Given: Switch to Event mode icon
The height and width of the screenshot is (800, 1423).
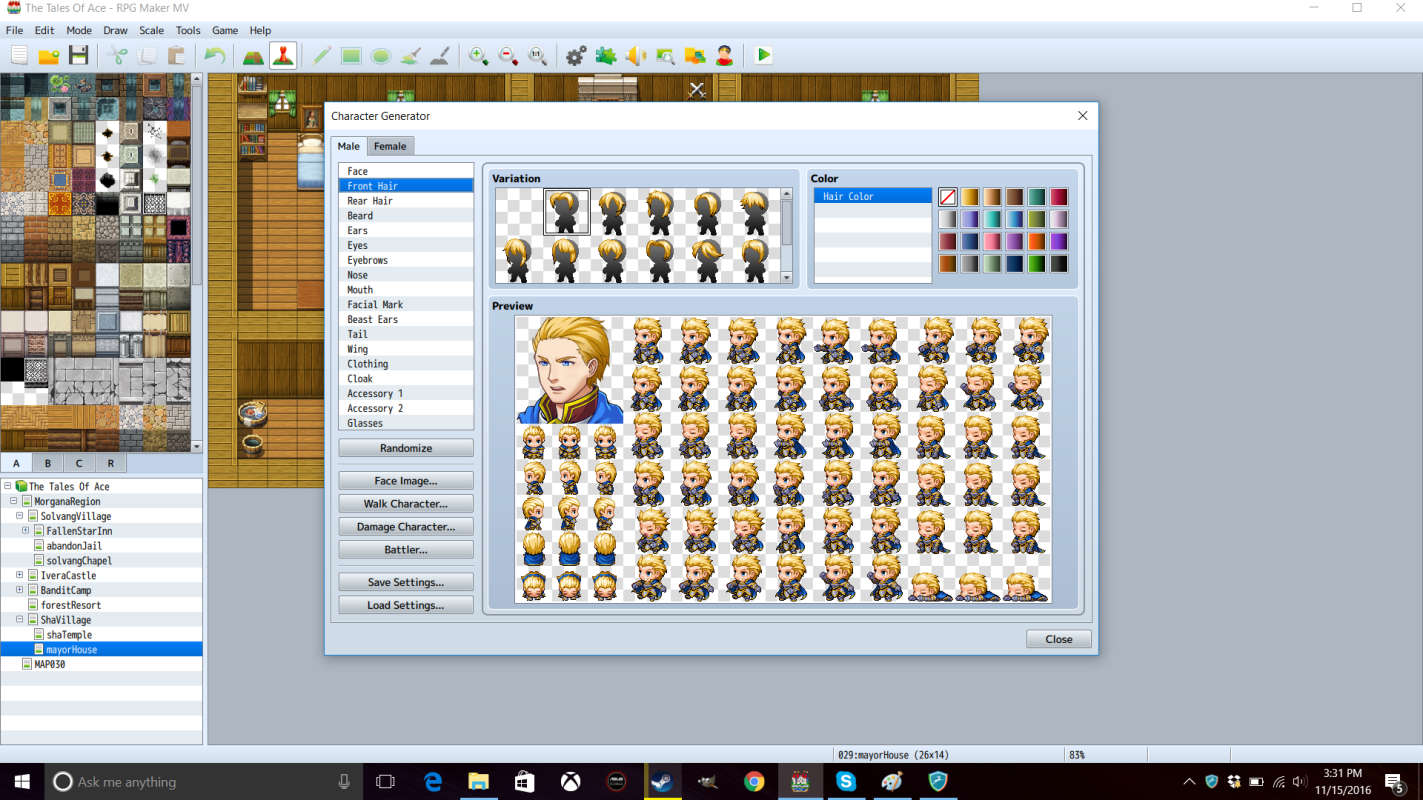Looking at the screenshot, I should coord(283,56).
